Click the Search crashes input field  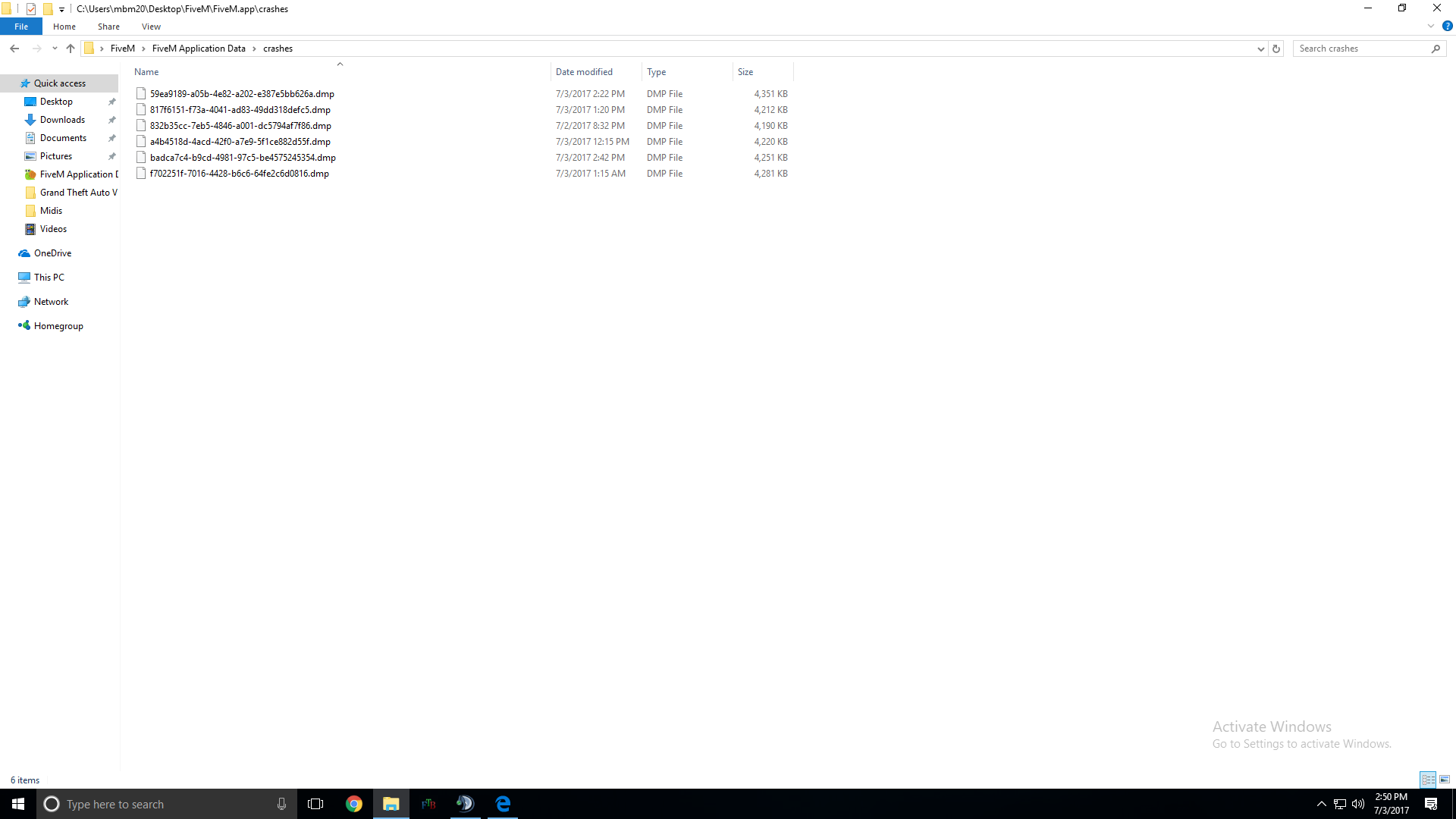(1361, 49)
